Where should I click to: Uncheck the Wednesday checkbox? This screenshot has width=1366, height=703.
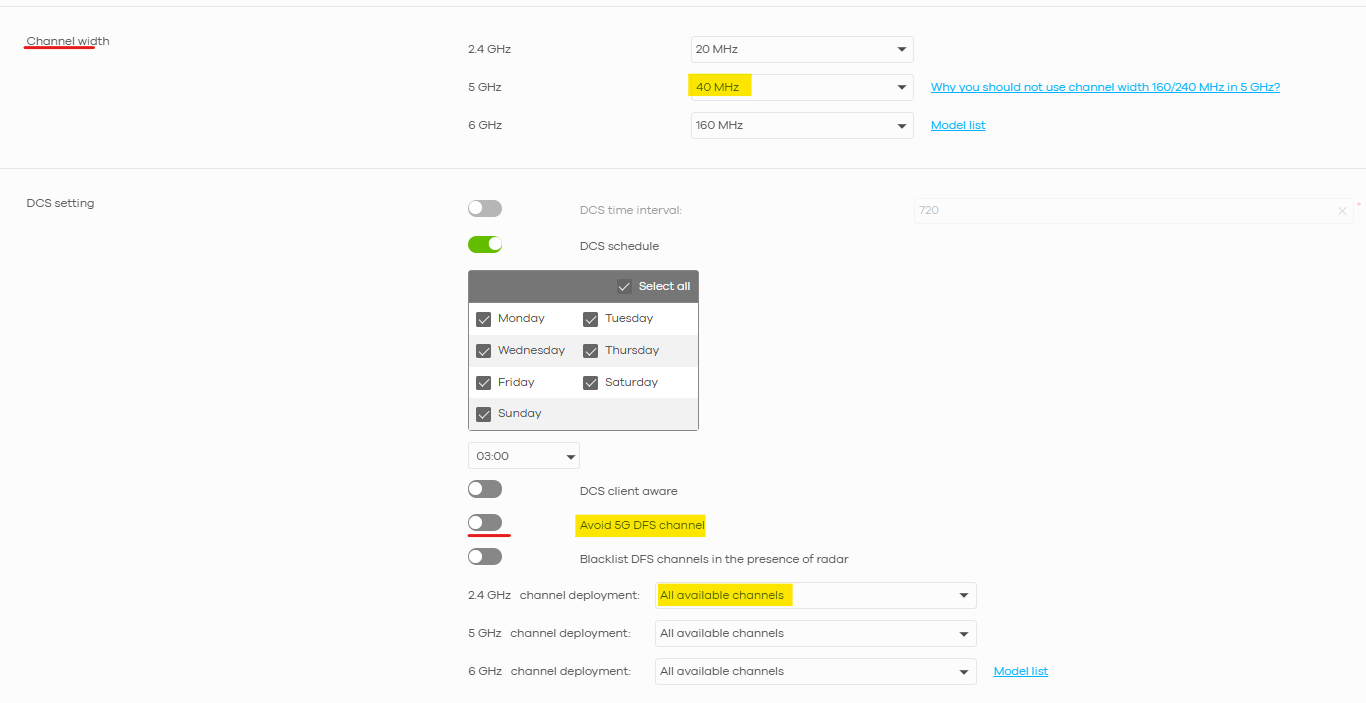click(x=484, y=351)
